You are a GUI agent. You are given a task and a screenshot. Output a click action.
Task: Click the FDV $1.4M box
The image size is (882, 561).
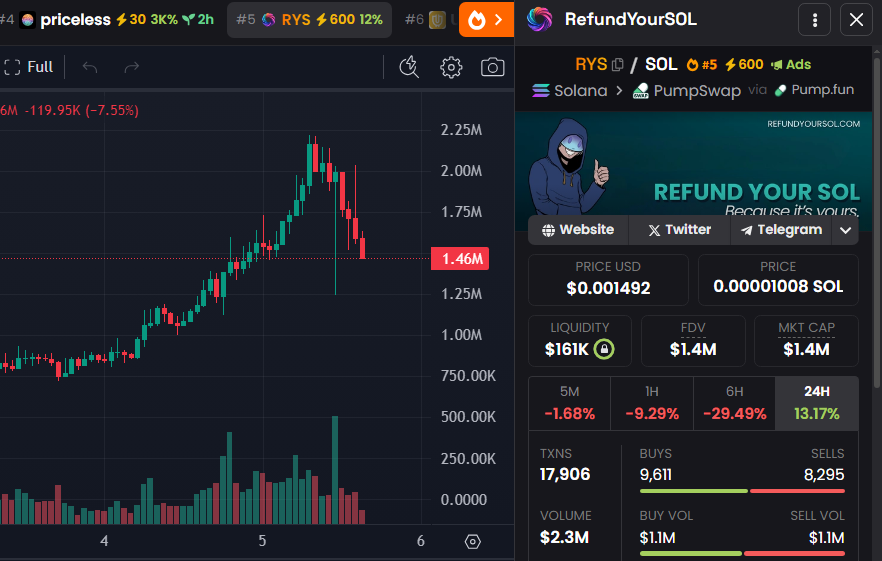[693, 341]
